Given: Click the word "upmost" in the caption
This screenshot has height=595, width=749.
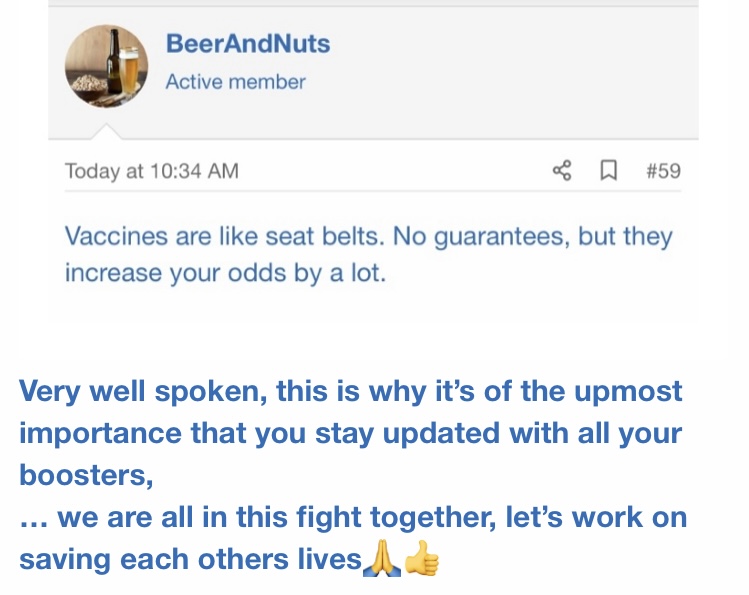Looking at the screenshot, I should [x=626, y=390].
